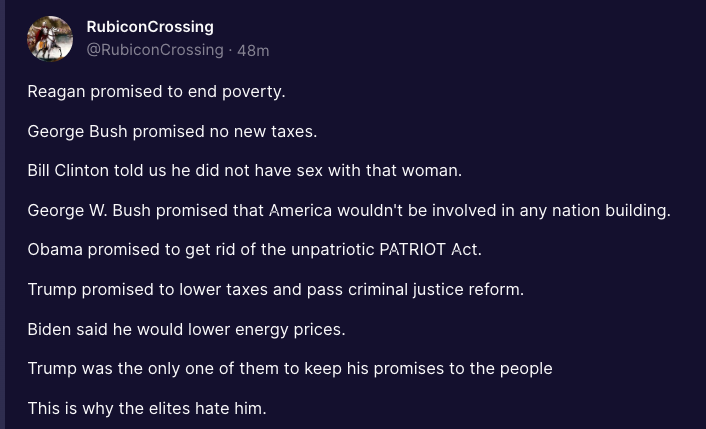Image resolution: width=706 pixels, height=429 pixels.
Task: Click the 48m post timestamp
Action: coord(253,50)
